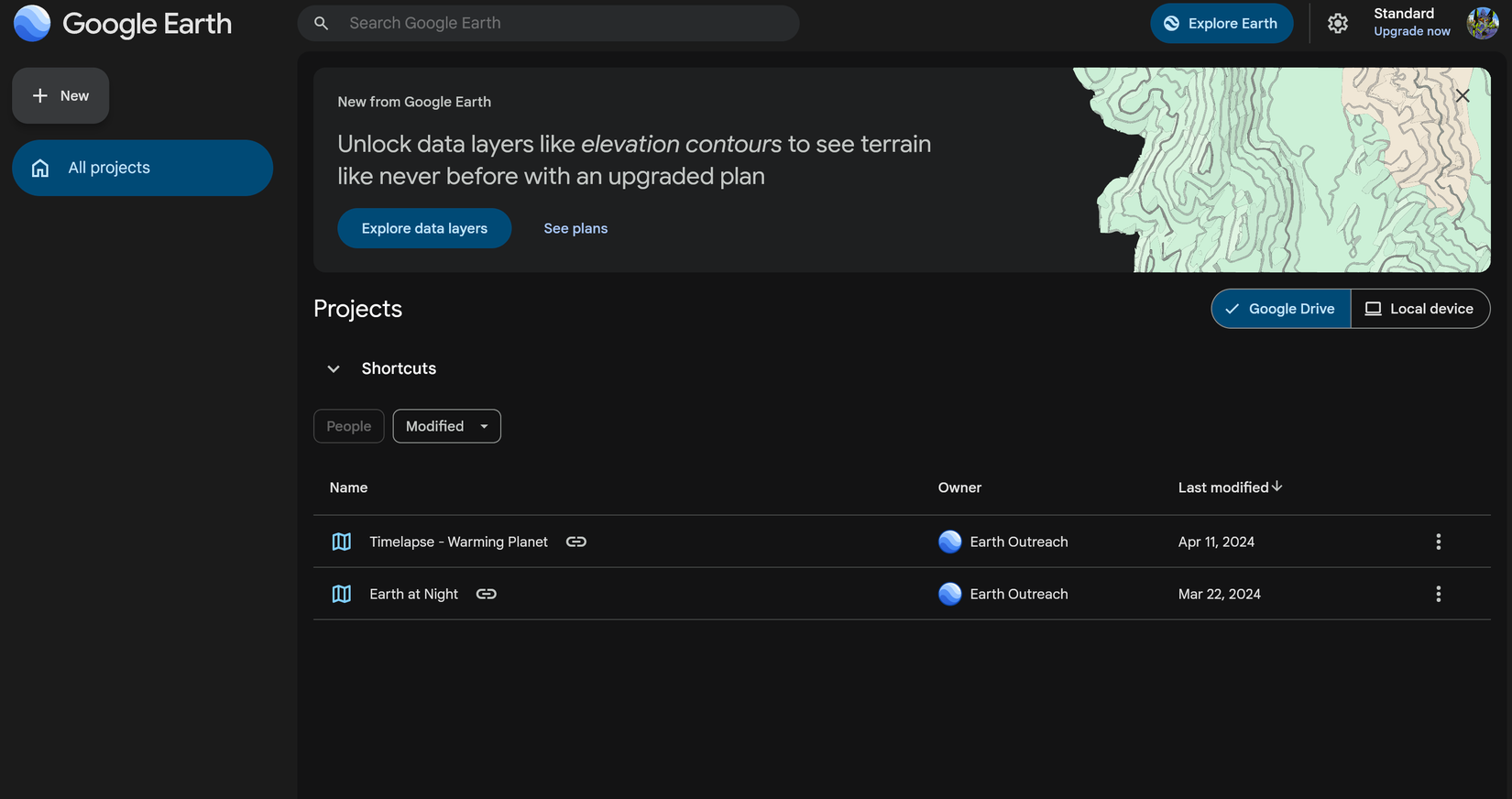This screenshot has width=1512, height=799.
Task: Open the Earth at Night project
Action: click(x=413, y=594)
